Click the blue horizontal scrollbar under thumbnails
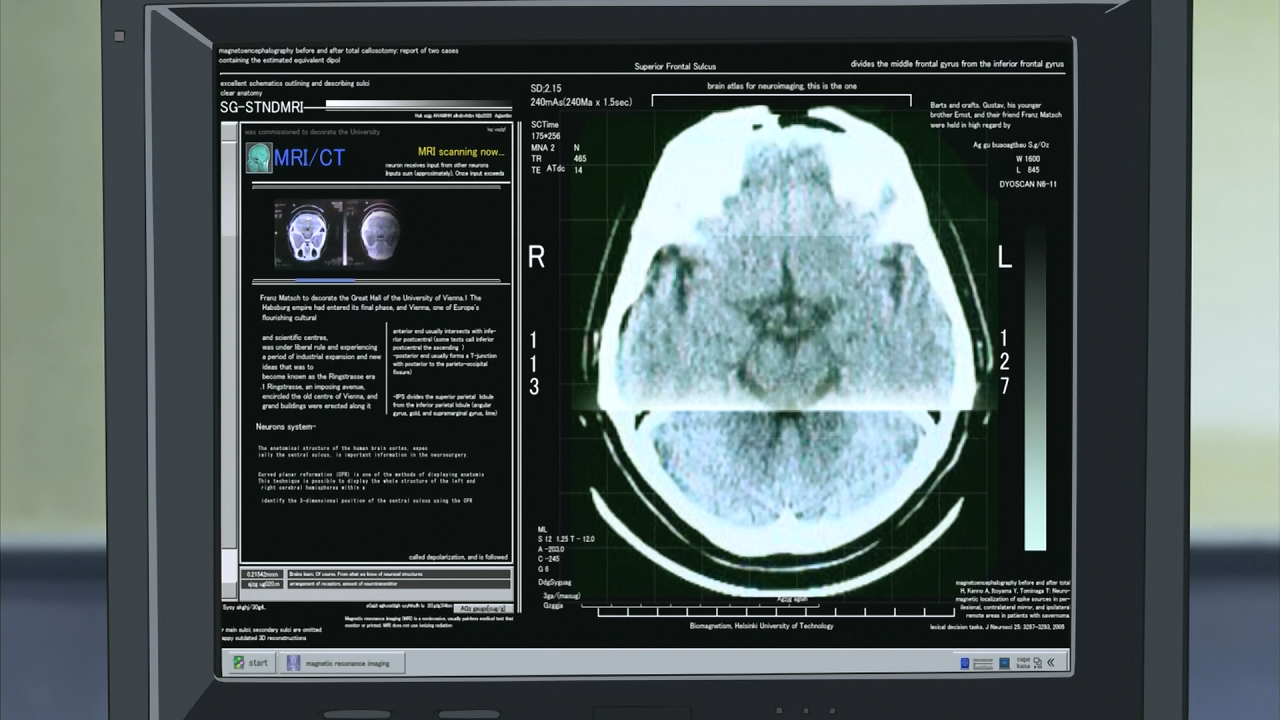 (325, 280)
